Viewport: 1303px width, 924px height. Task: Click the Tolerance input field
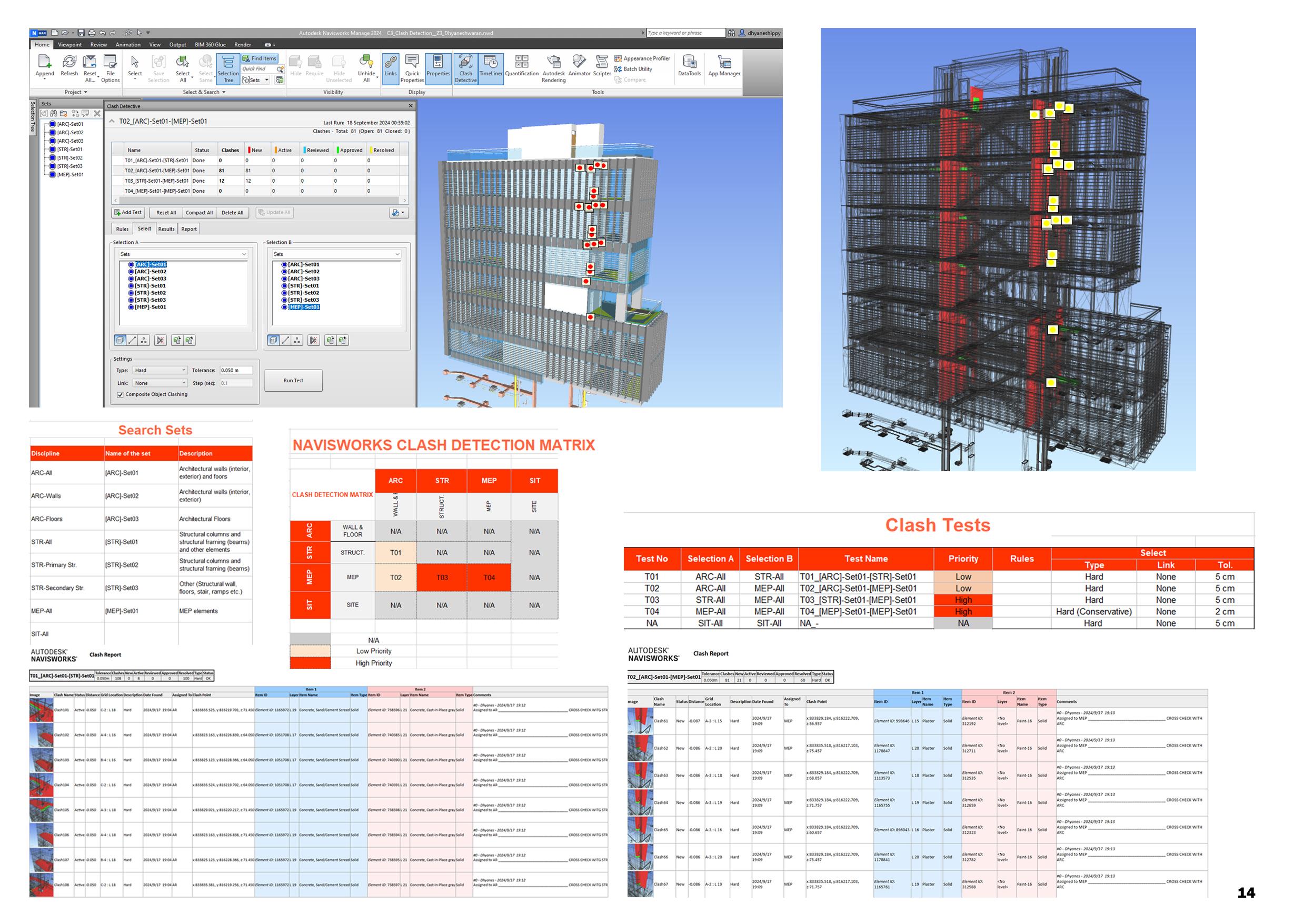click(x=235, y=370)
